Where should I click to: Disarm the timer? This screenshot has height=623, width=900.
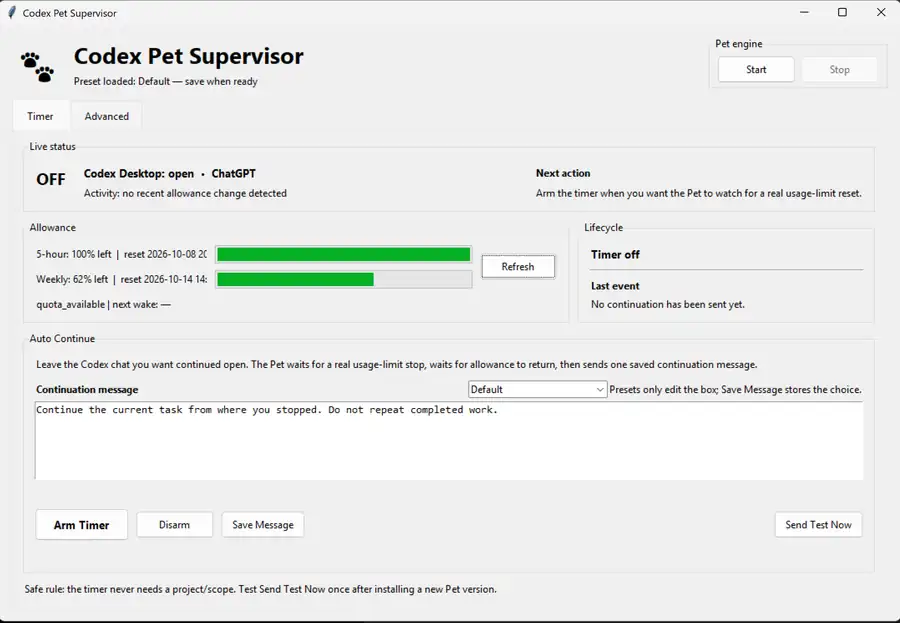coord(174,525)
